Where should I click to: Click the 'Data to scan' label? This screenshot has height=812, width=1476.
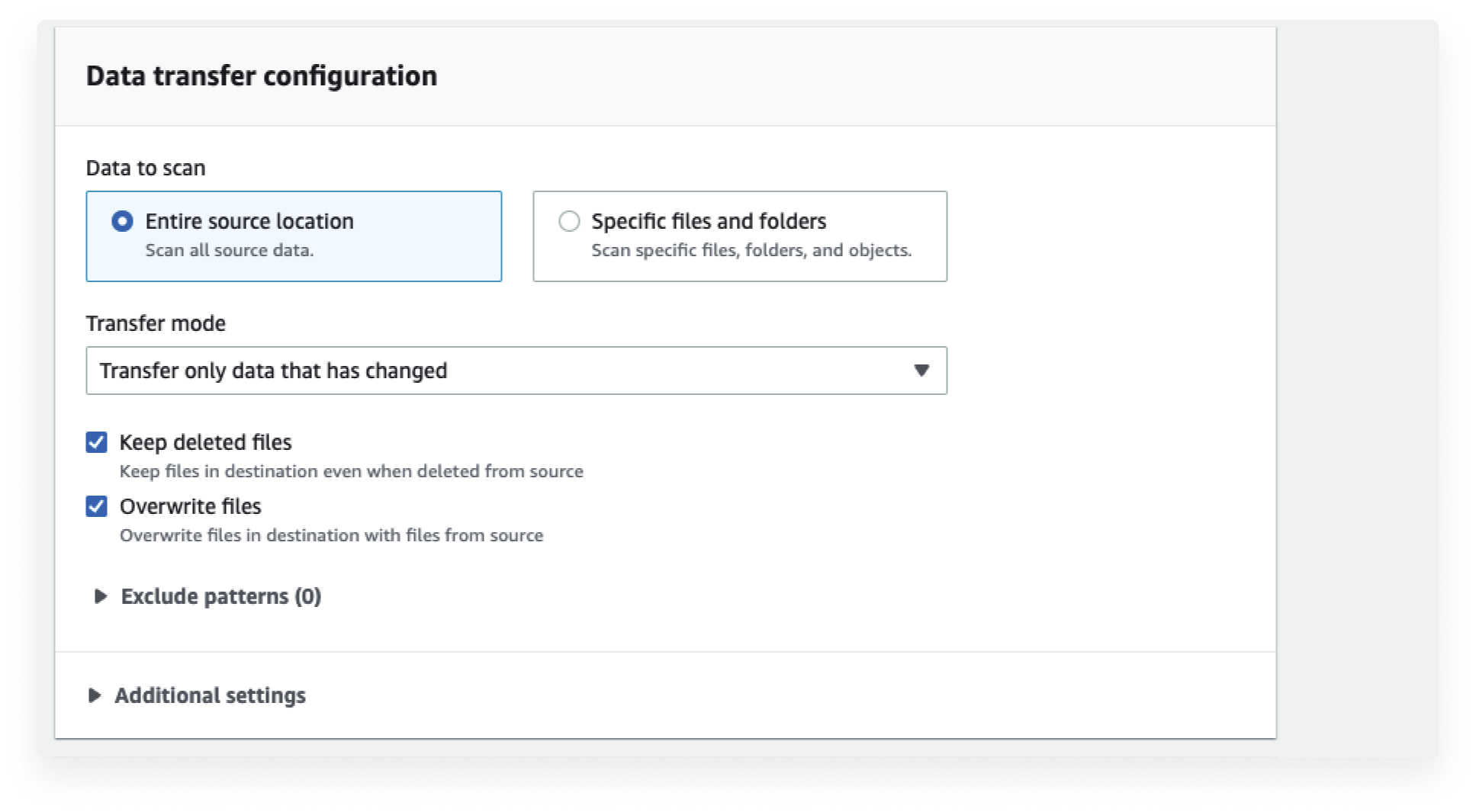tap(146, 168)
